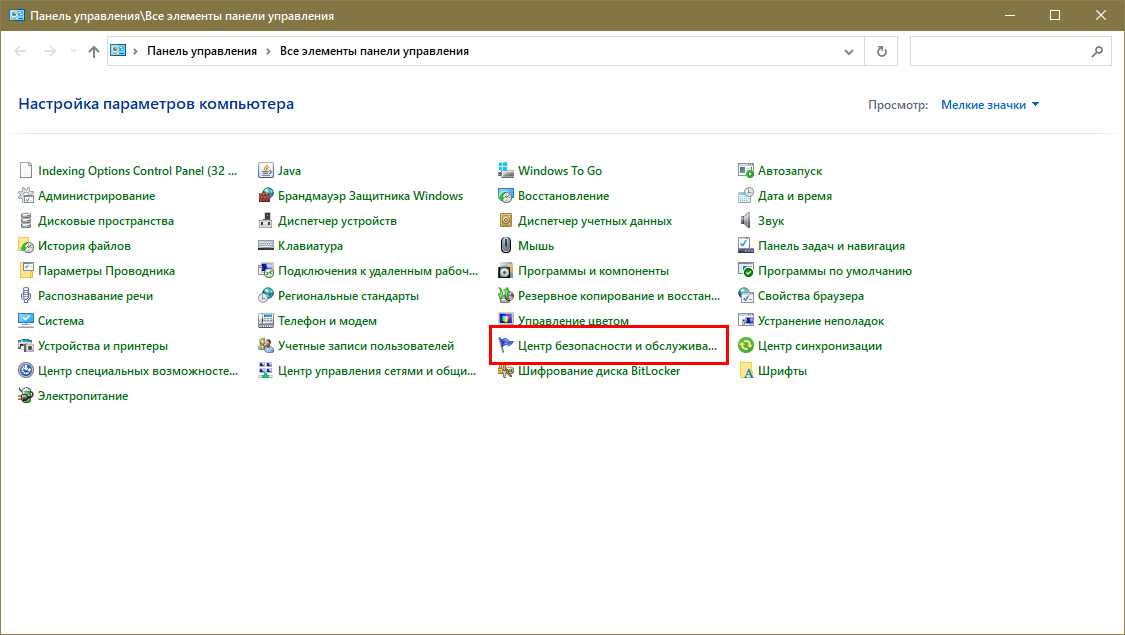Viewport: 1125px width, 635px height.
Task: Click the Дата и время clock icon
Action: tap(746, 196)
